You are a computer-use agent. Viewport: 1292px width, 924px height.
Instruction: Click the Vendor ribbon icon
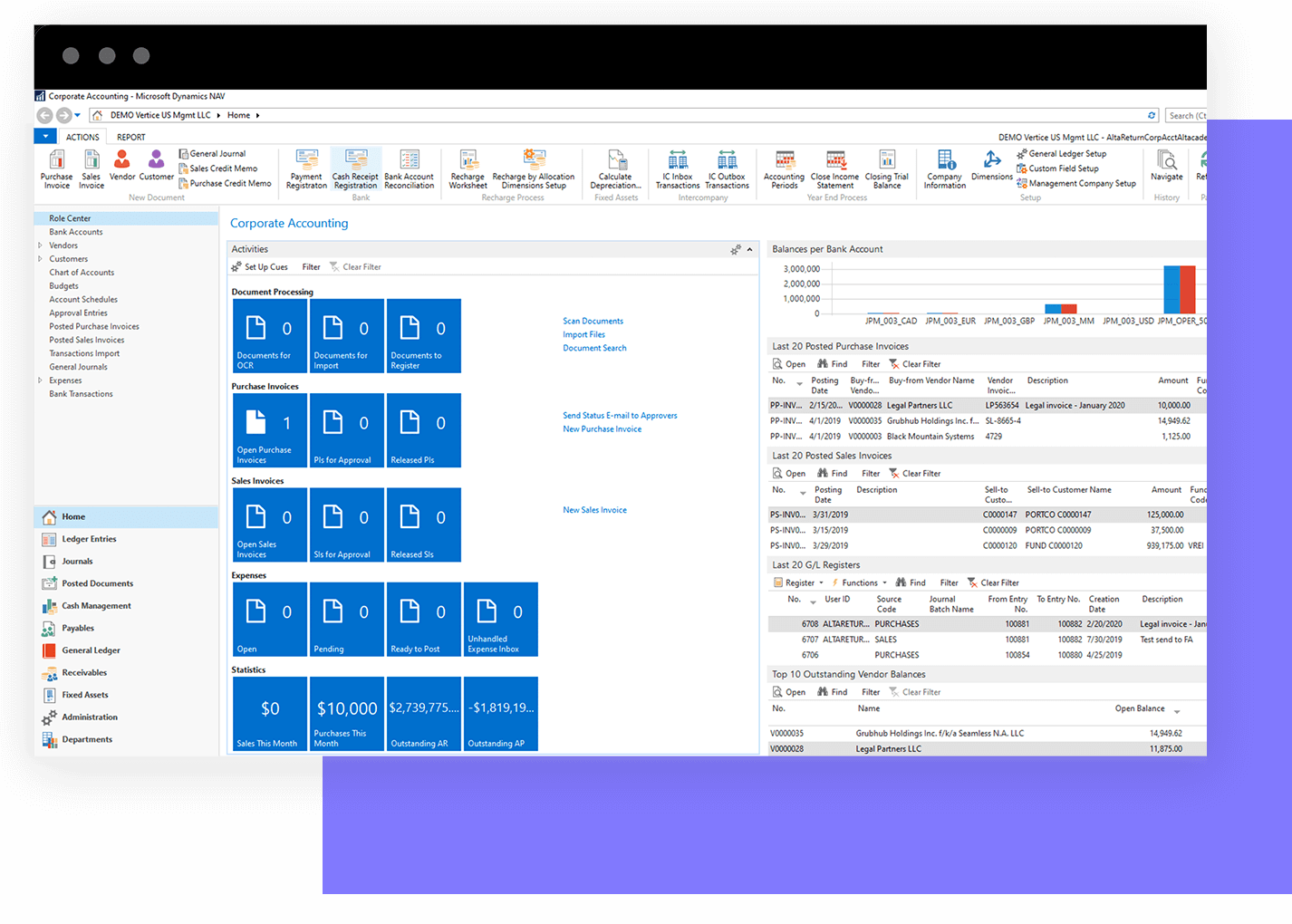(x=122, y=166)
